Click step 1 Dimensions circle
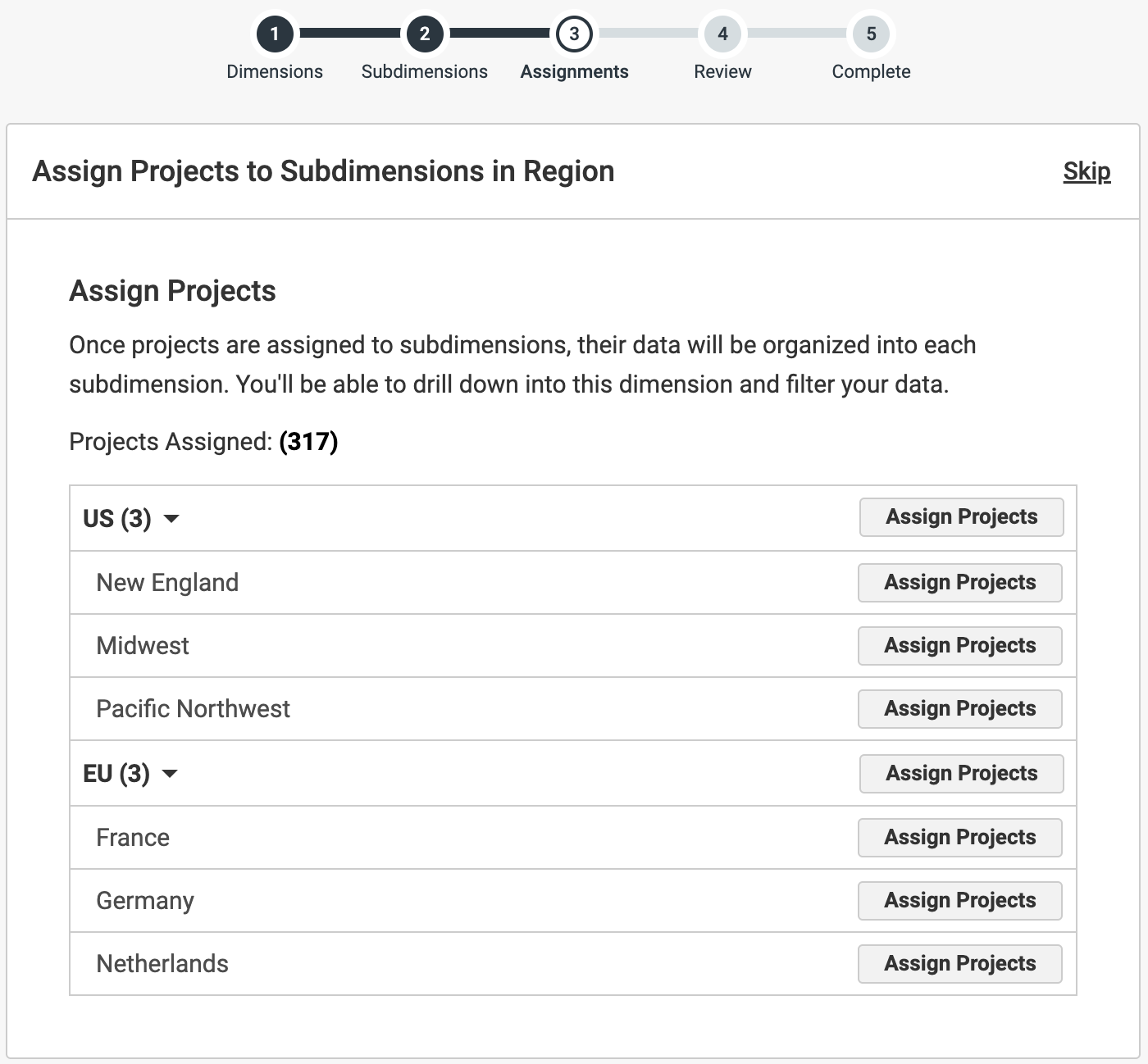The image size is (1148, 1064). click(x=275, y=34)
